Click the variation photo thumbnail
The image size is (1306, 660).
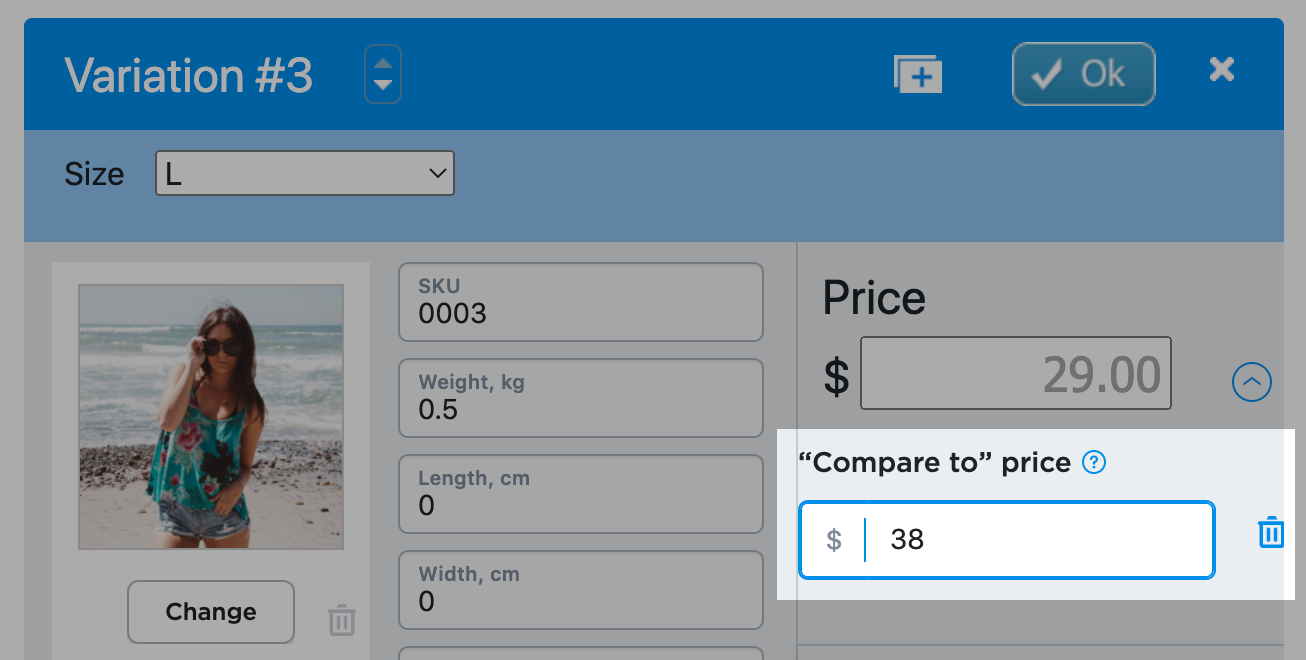coord(210,417)
